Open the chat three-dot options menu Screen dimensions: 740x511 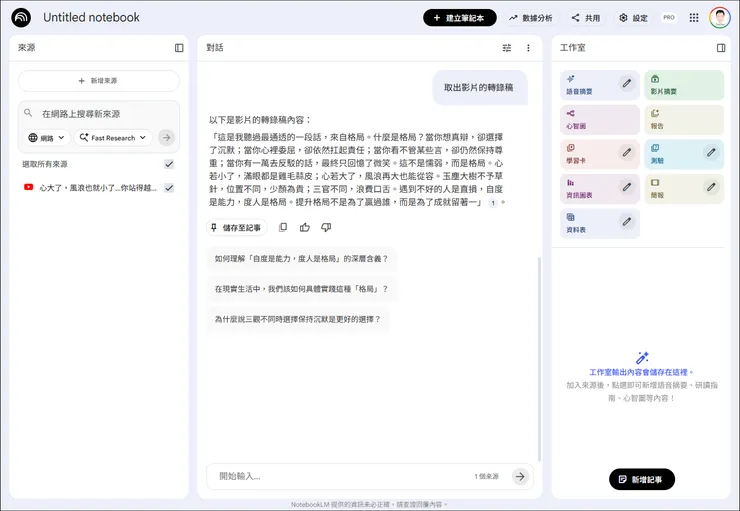pyautogui.click(x=528, y=48)
